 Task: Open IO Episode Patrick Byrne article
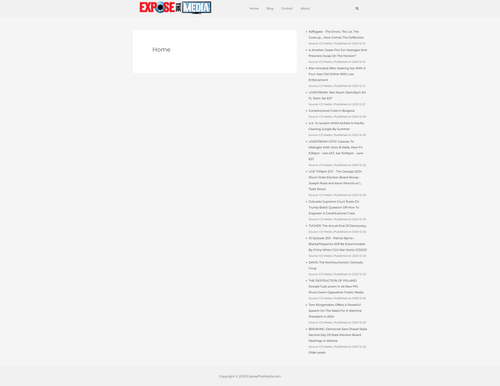pos(338,244)
